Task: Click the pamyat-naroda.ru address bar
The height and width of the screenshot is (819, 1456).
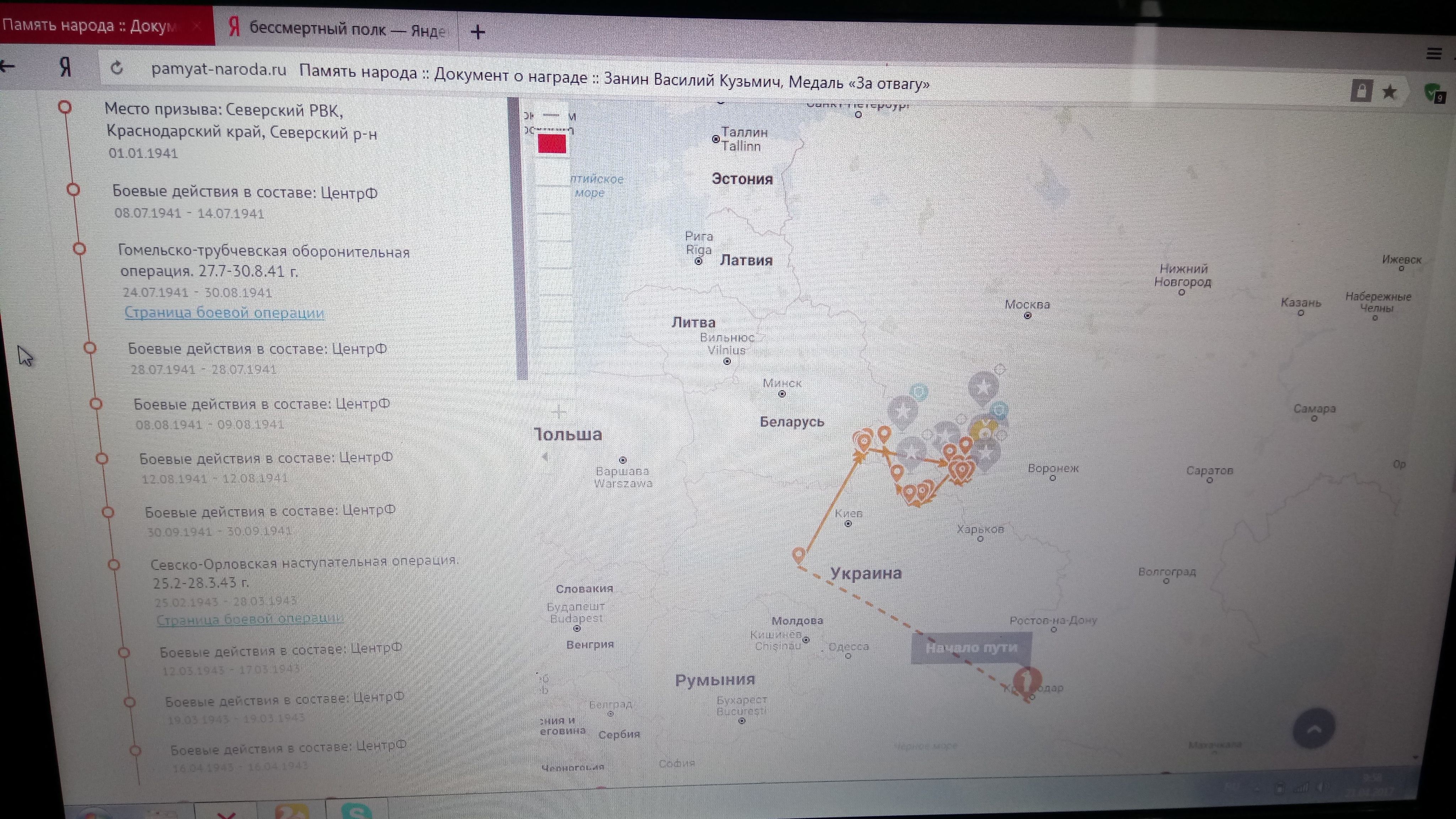Action: click(219, 70)
